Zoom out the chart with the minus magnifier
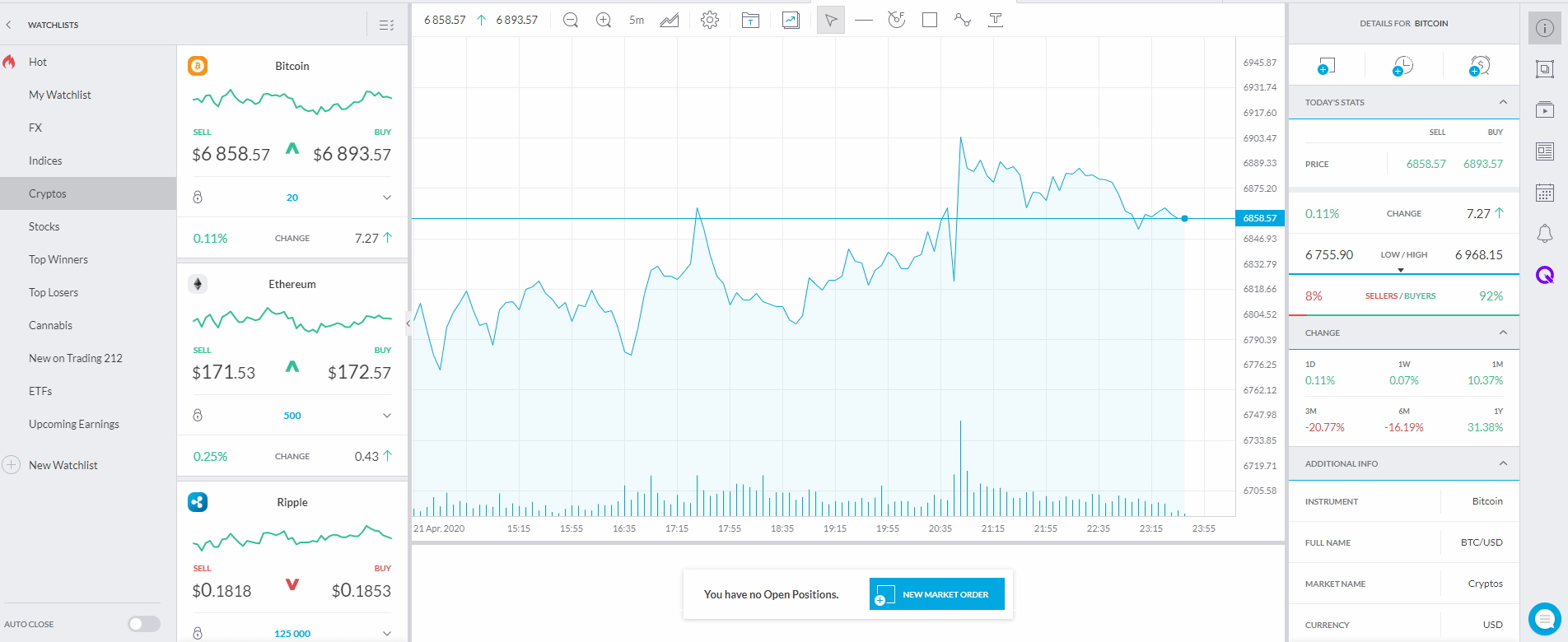Image resolution: width=1568 pixels, height=642 pixels. click(x=570, y=20)
